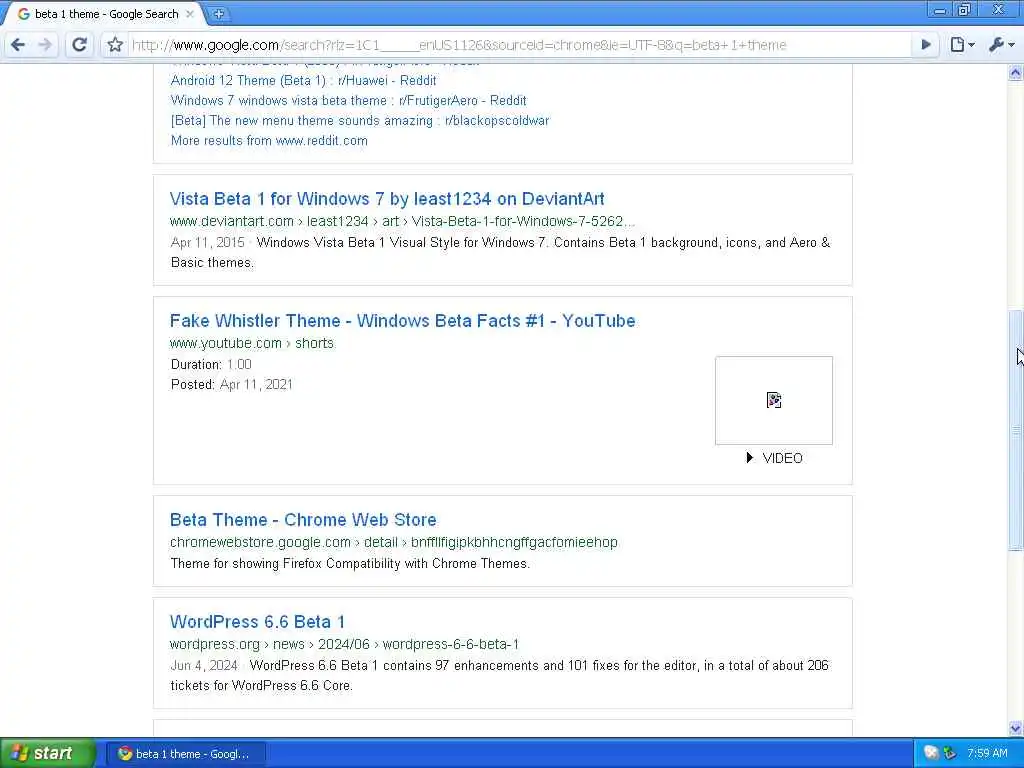The height and width of the screenshot is (768, 1024).
Task: Click the VIDEO play label under thumbnail
Action: click(x=775, y=458)
